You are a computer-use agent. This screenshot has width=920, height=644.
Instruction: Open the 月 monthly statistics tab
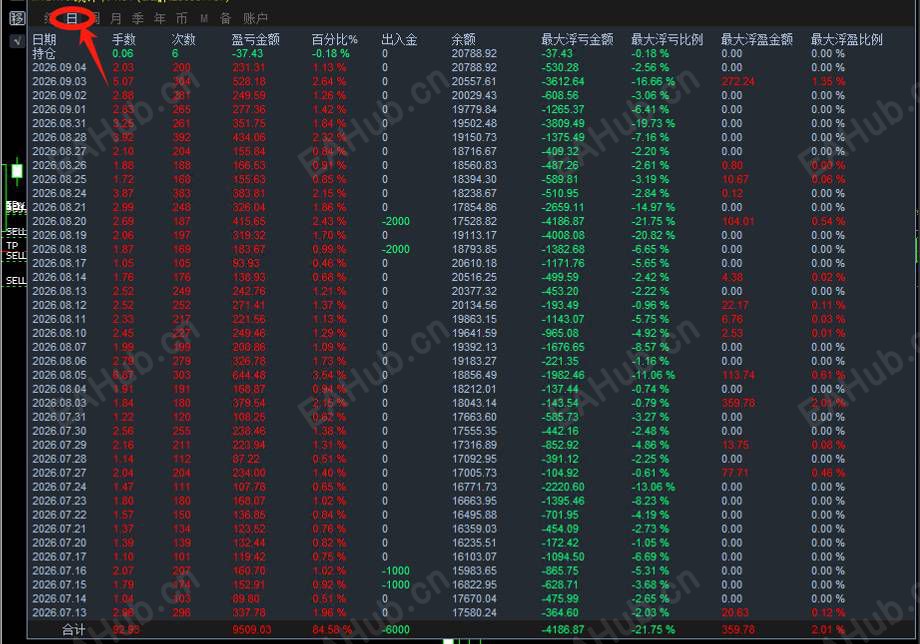point(116,19)
